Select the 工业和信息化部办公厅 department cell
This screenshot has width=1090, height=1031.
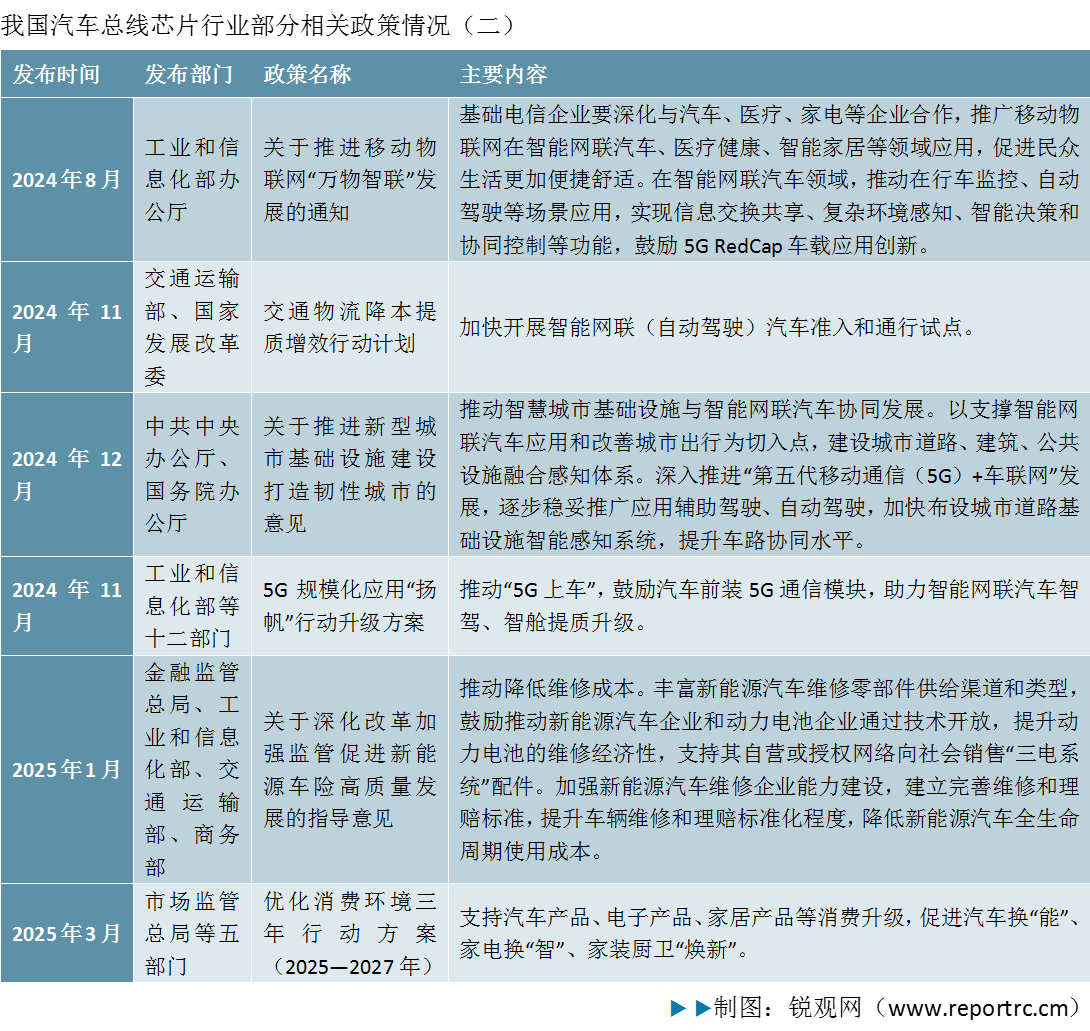[x=190, y=178]
